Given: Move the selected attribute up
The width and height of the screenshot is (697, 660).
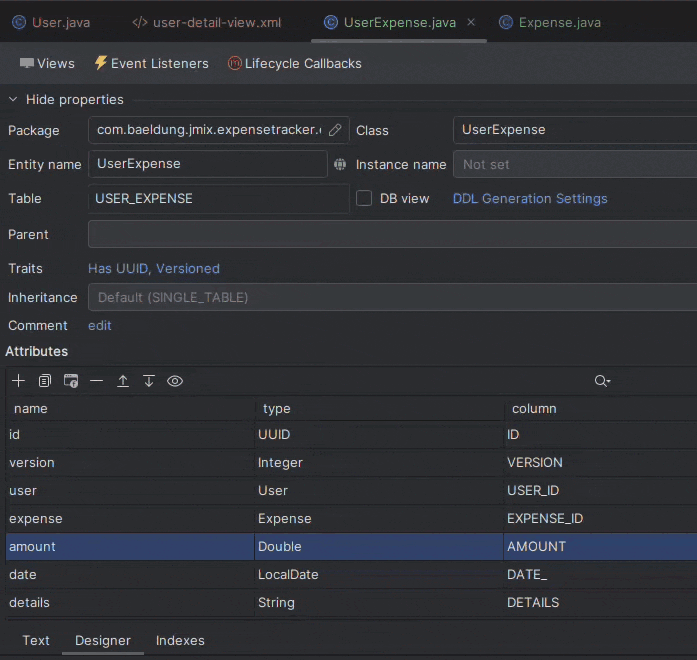Looking at the screenshot, I should point(123,381).
